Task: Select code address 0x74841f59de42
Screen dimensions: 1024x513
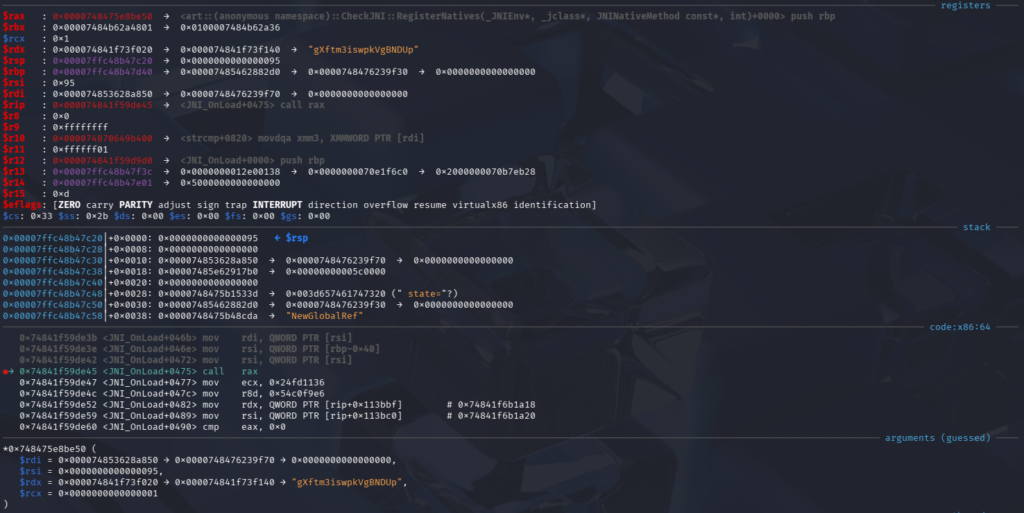Action: [58, 360]
